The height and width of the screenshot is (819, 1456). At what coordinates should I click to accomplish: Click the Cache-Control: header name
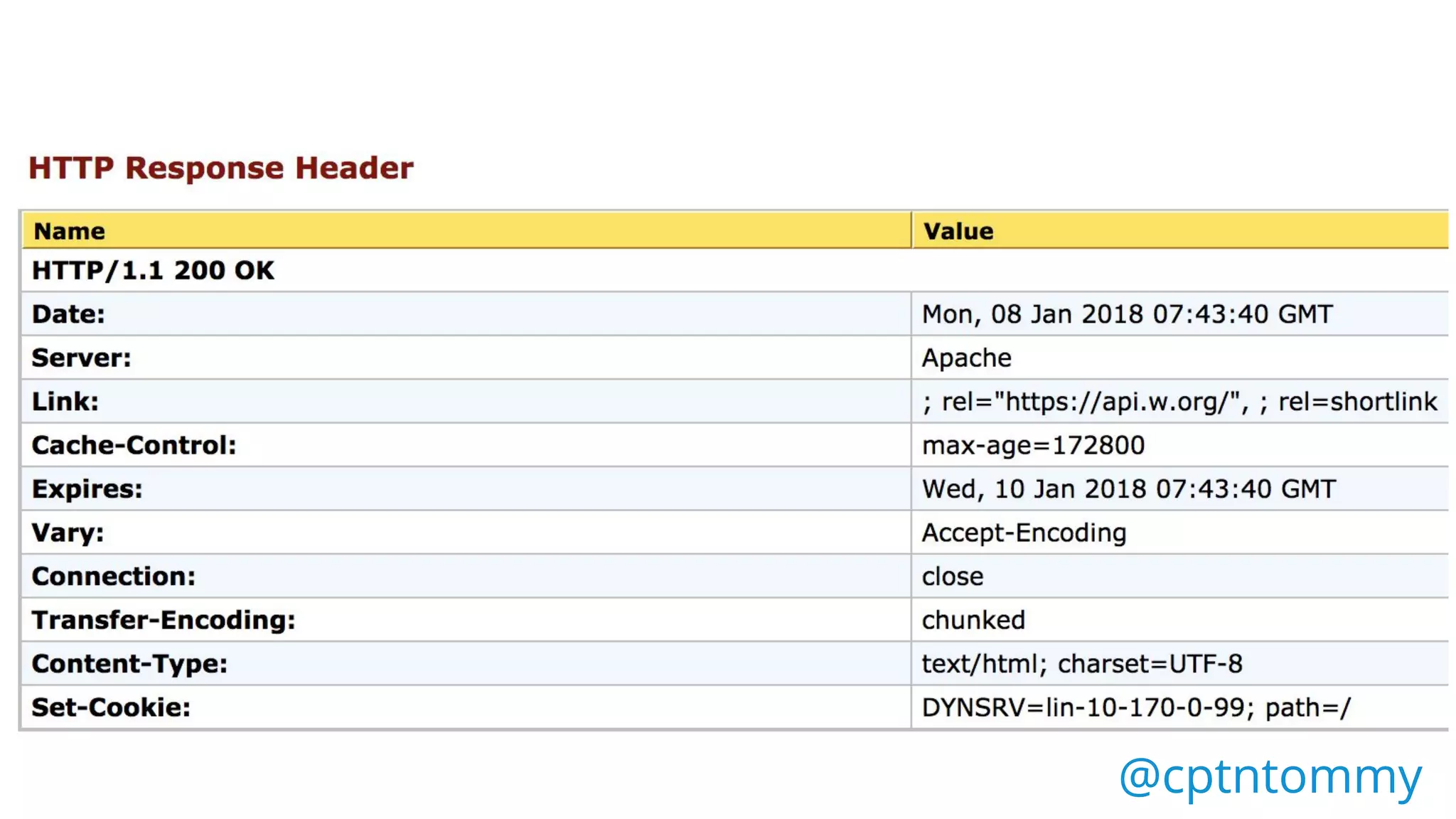[134, 445]
